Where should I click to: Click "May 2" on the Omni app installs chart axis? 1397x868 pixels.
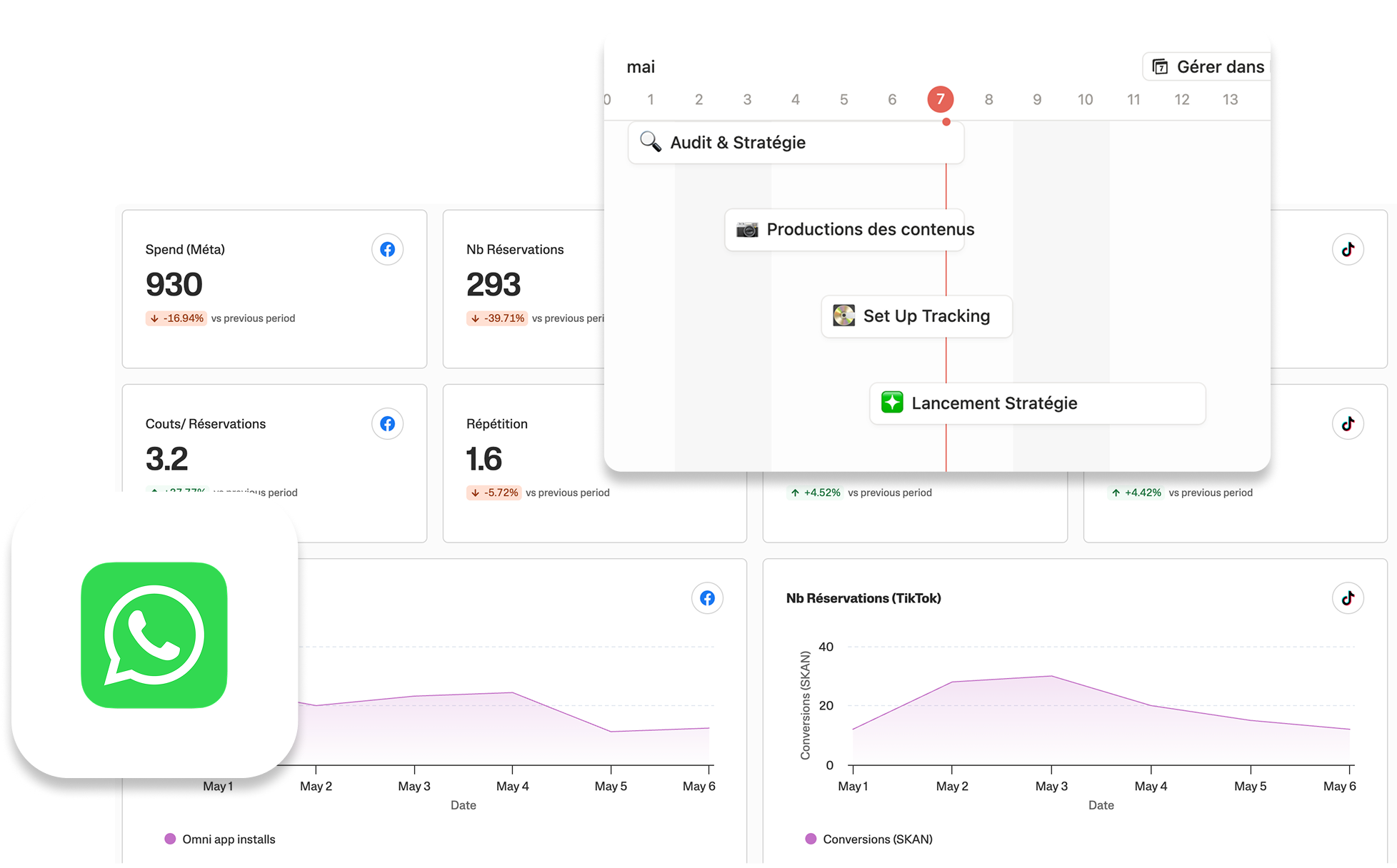[316, 786]
